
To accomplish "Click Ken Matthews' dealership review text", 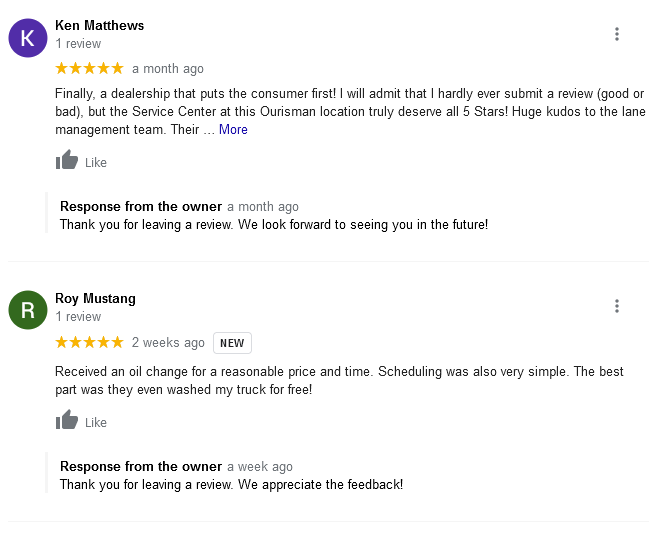I will pos(349,111).
